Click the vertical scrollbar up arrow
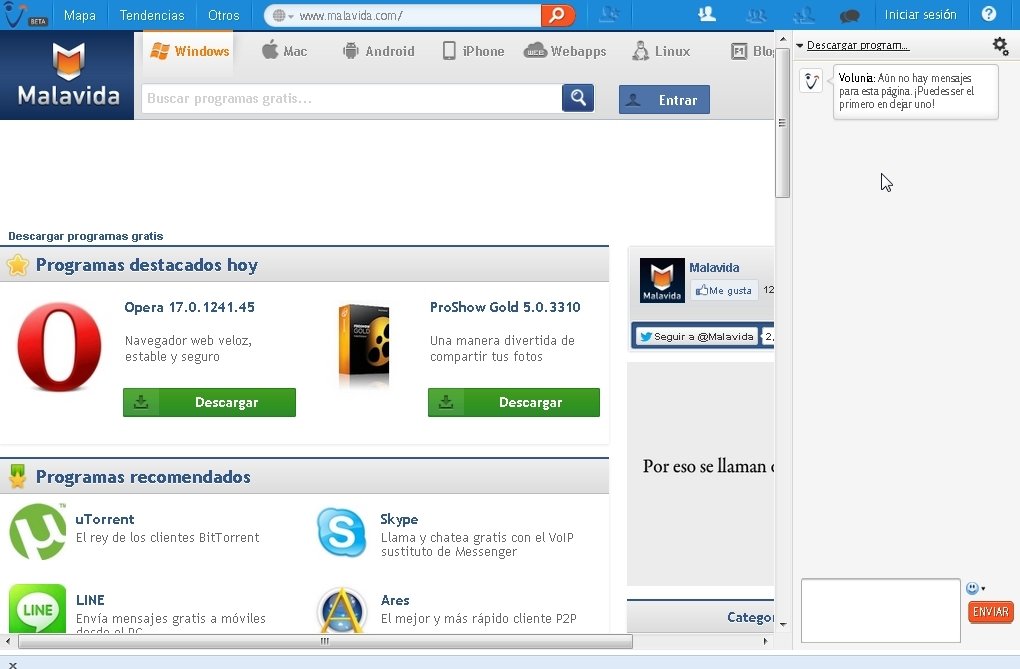 click(783, 39)
